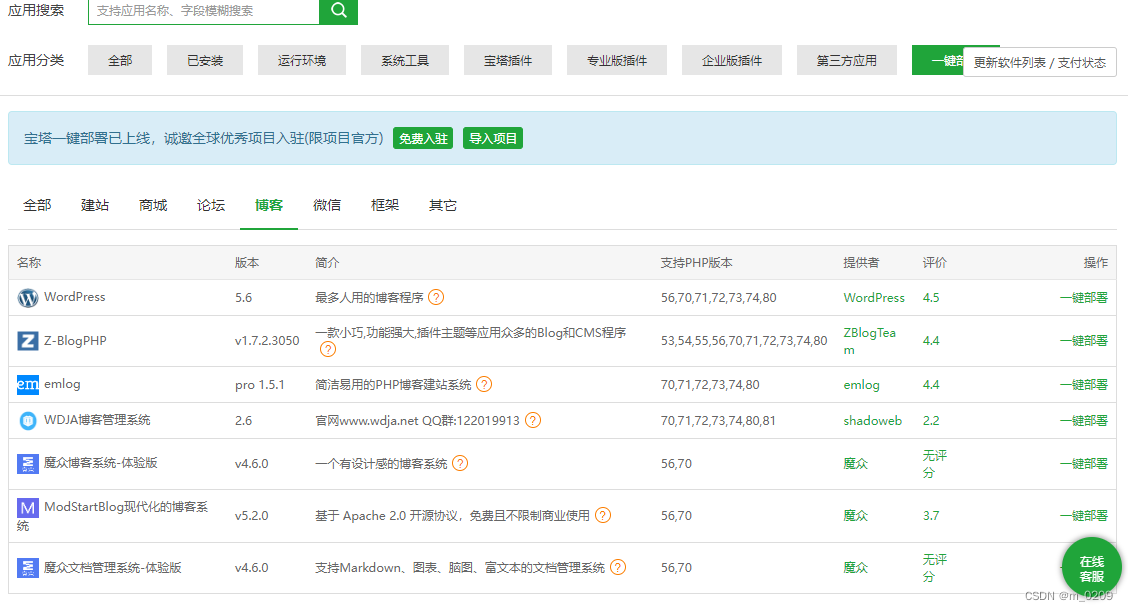Image resolution: width=1128 pixels, height=611 pixels.
Task: Click version text pro 1.5.1
Action: [x=260, y=384]
